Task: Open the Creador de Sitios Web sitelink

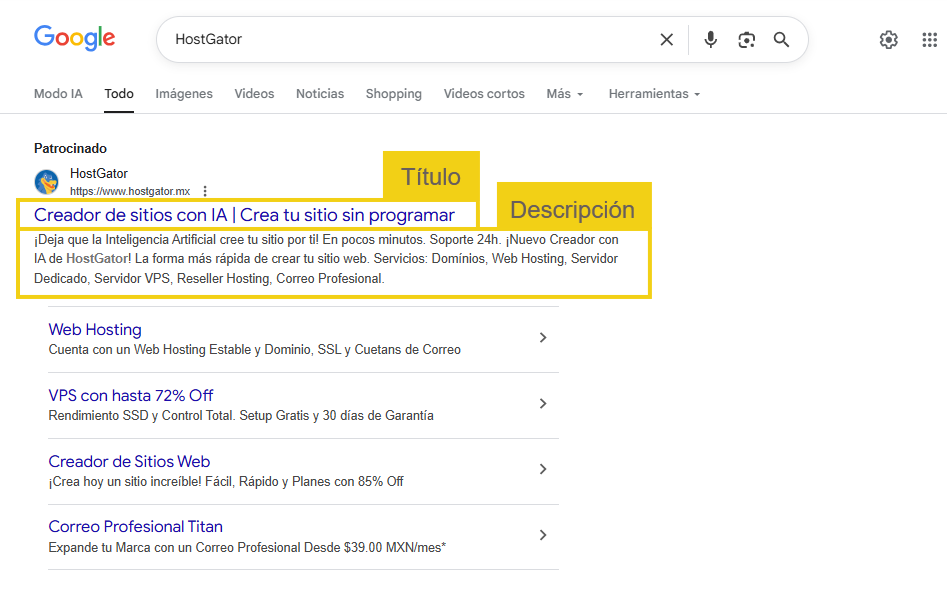Action: coord(129,461)
